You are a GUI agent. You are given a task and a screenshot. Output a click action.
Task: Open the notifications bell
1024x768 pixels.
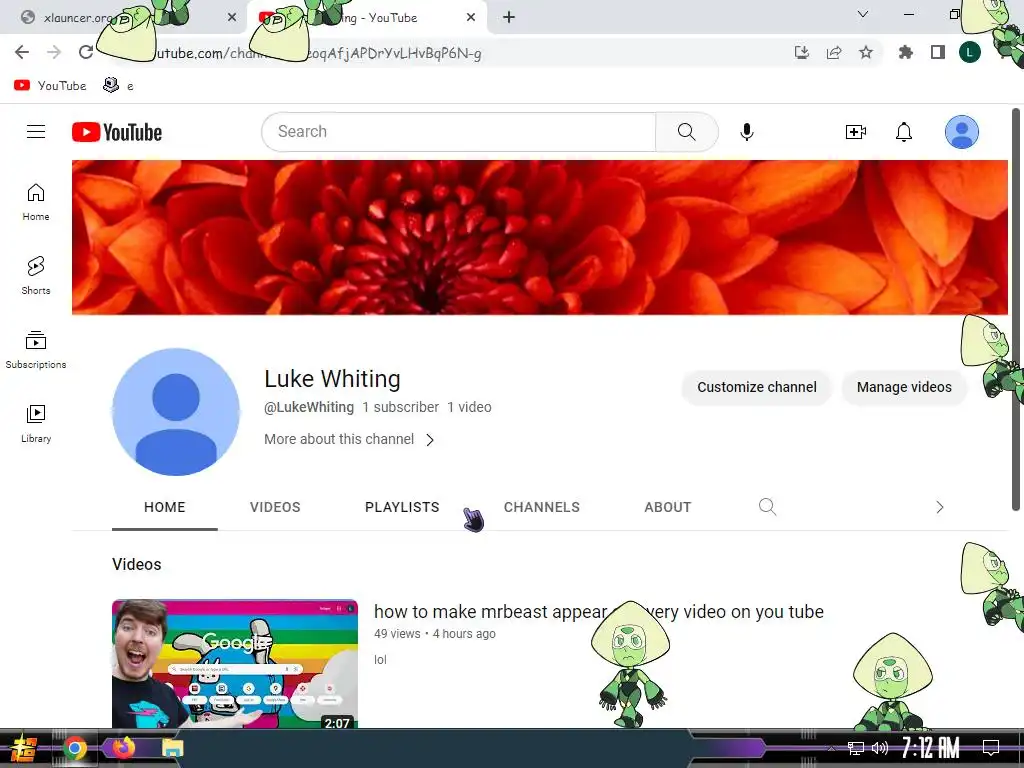pos(904,132)
